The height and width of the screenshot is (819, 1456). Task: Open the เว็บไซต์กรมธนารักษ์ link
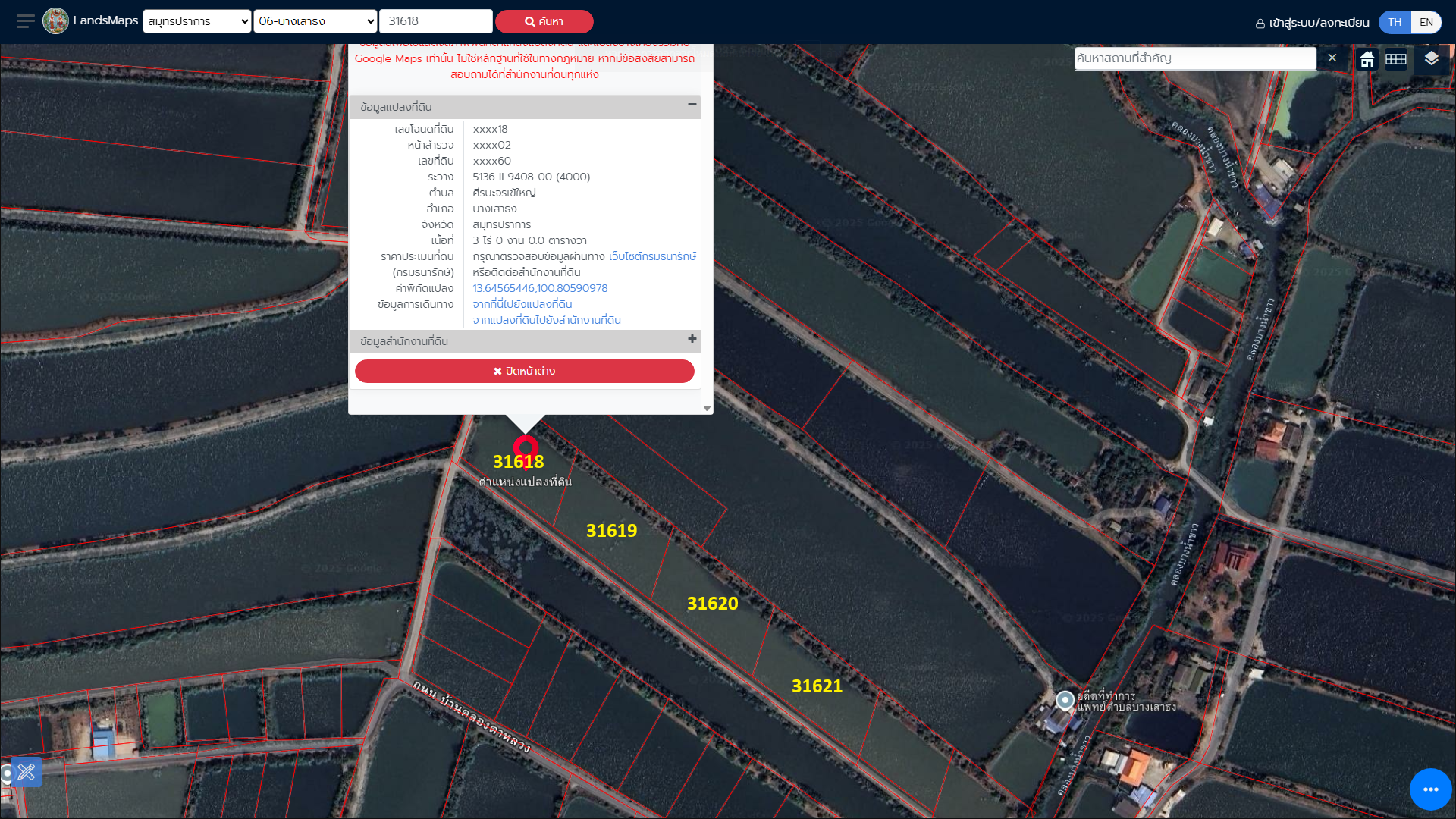pos(652,256)
